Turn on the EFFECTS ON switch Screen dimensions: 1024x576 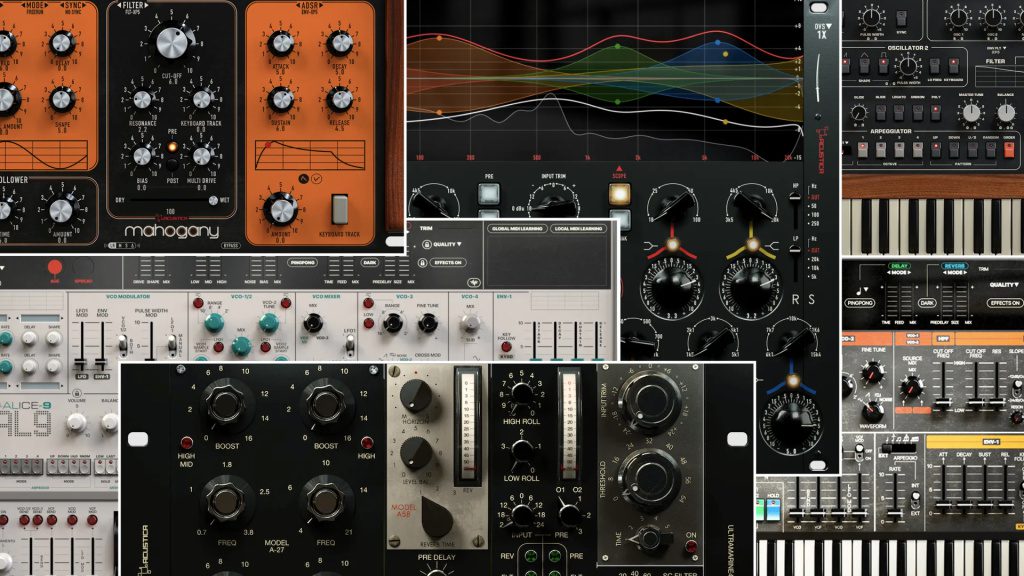(1006, 303)
